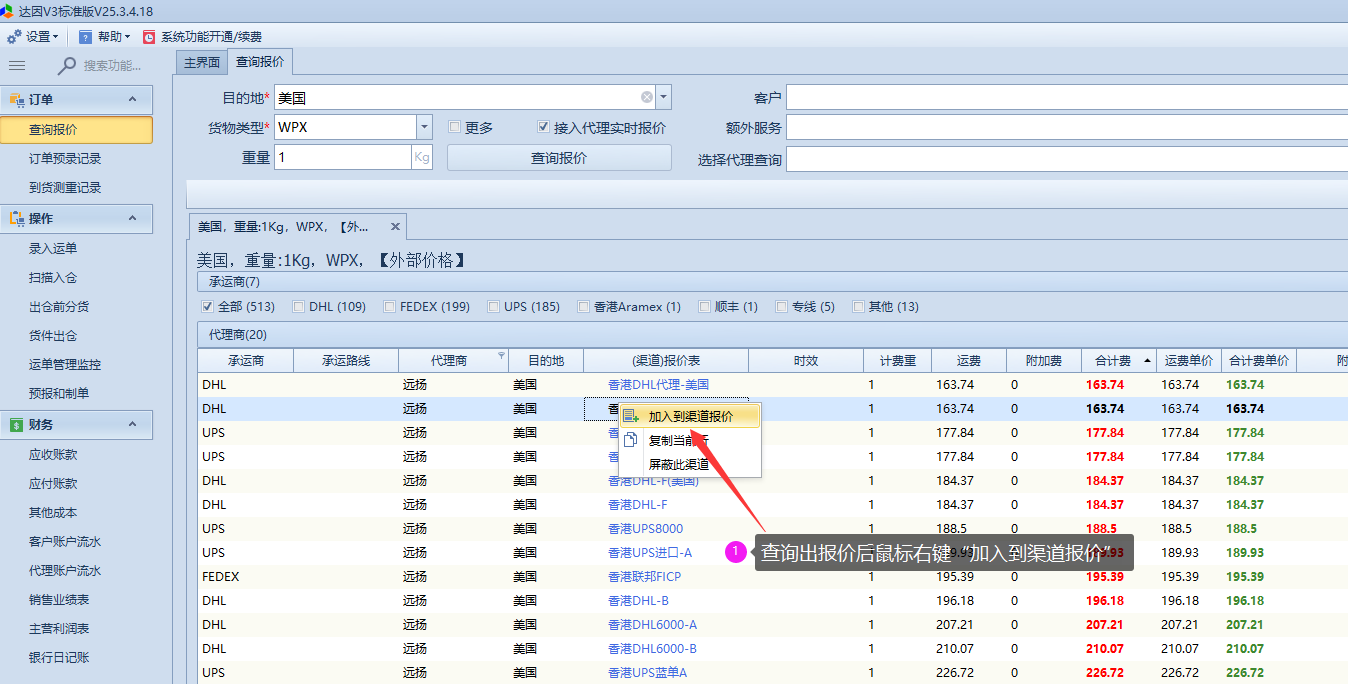Click the magnifier search icon in sidebar
Screen dimensions: 1348x684
click(67, 65)
